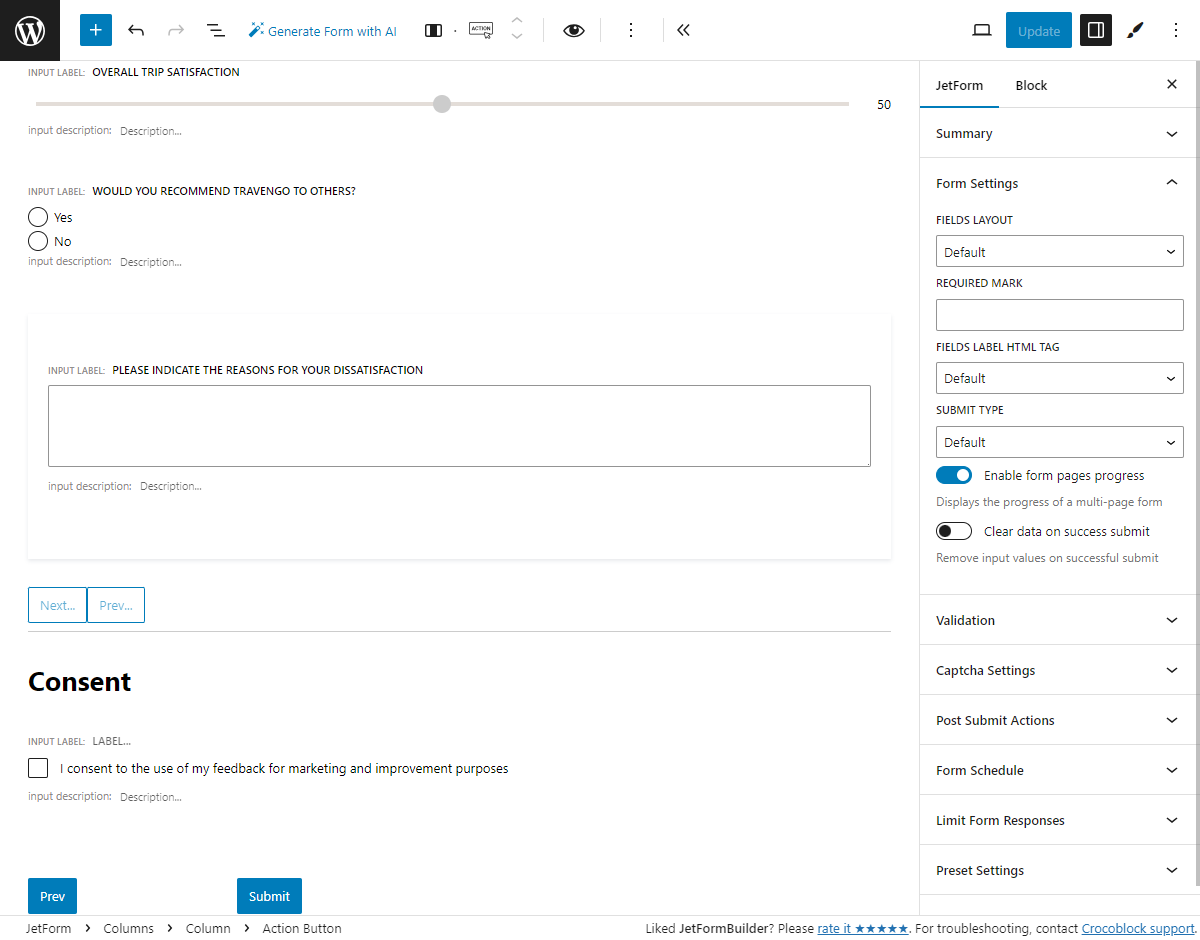Expand the Preset Settings panel
Viewport: 1200px width, 940px height.
pos(1059,870)
